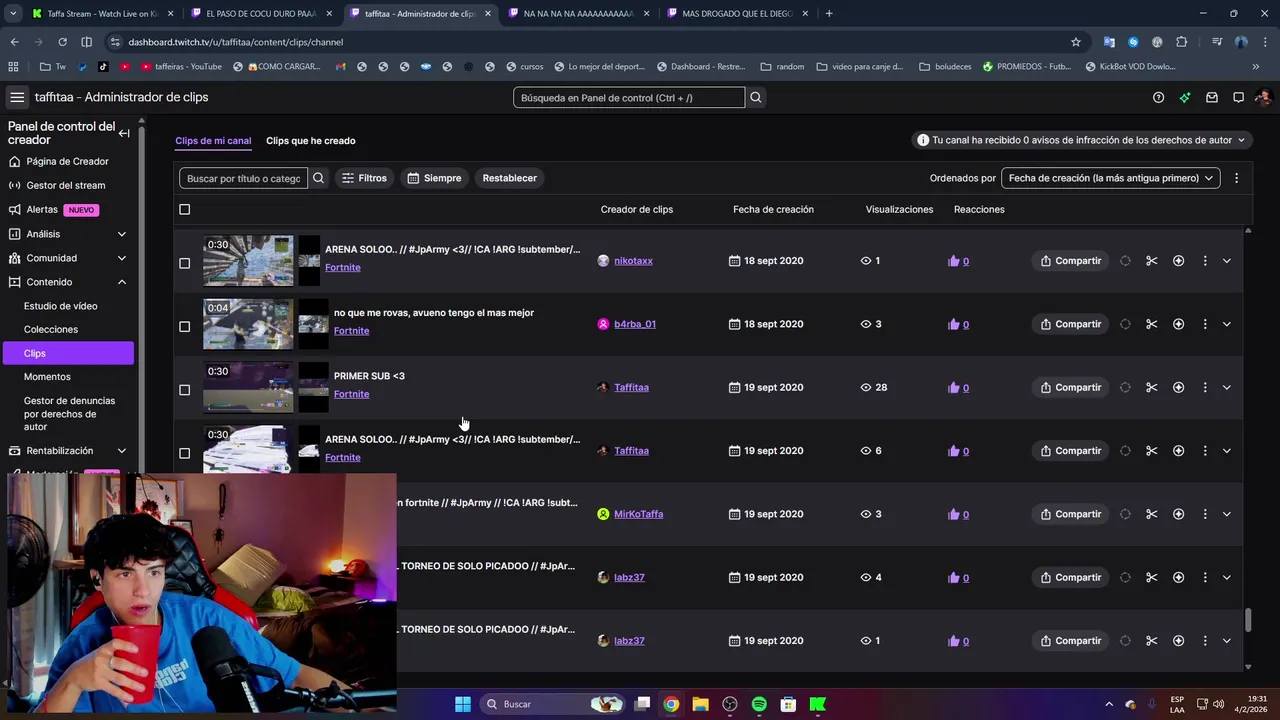Open File Explorer in the taskbar
1280x720 pixels.
[700, 704]
